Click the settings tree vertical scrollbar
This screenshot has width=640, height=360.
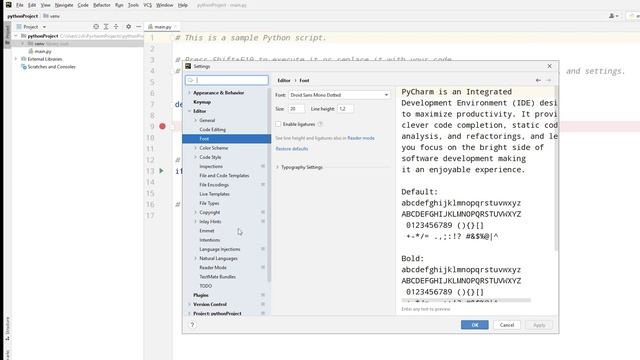(269, 186)
